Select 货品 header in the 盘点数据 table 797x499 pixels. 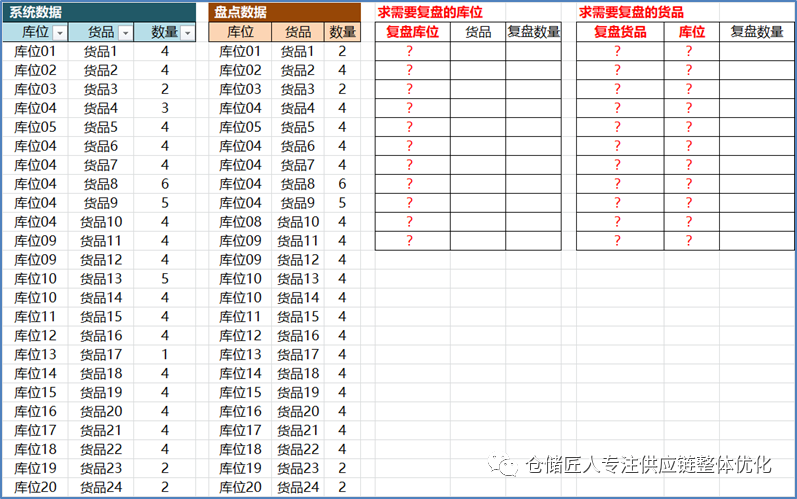pos(298,32)
